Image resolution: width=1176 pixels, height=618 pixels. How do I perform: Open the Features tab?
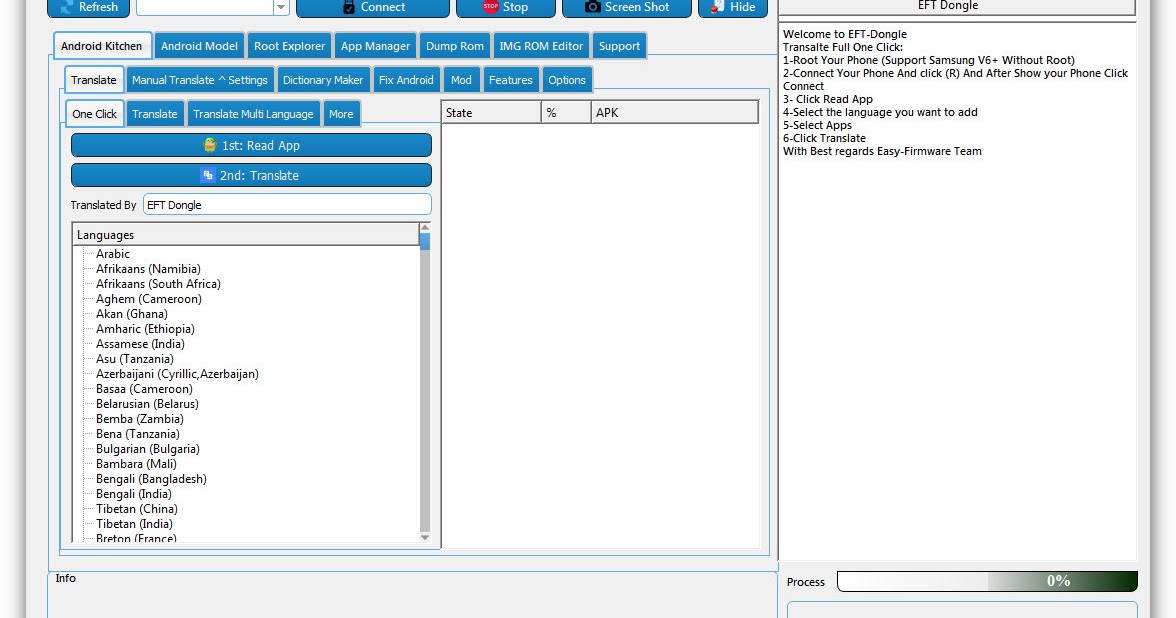[511, 80]
